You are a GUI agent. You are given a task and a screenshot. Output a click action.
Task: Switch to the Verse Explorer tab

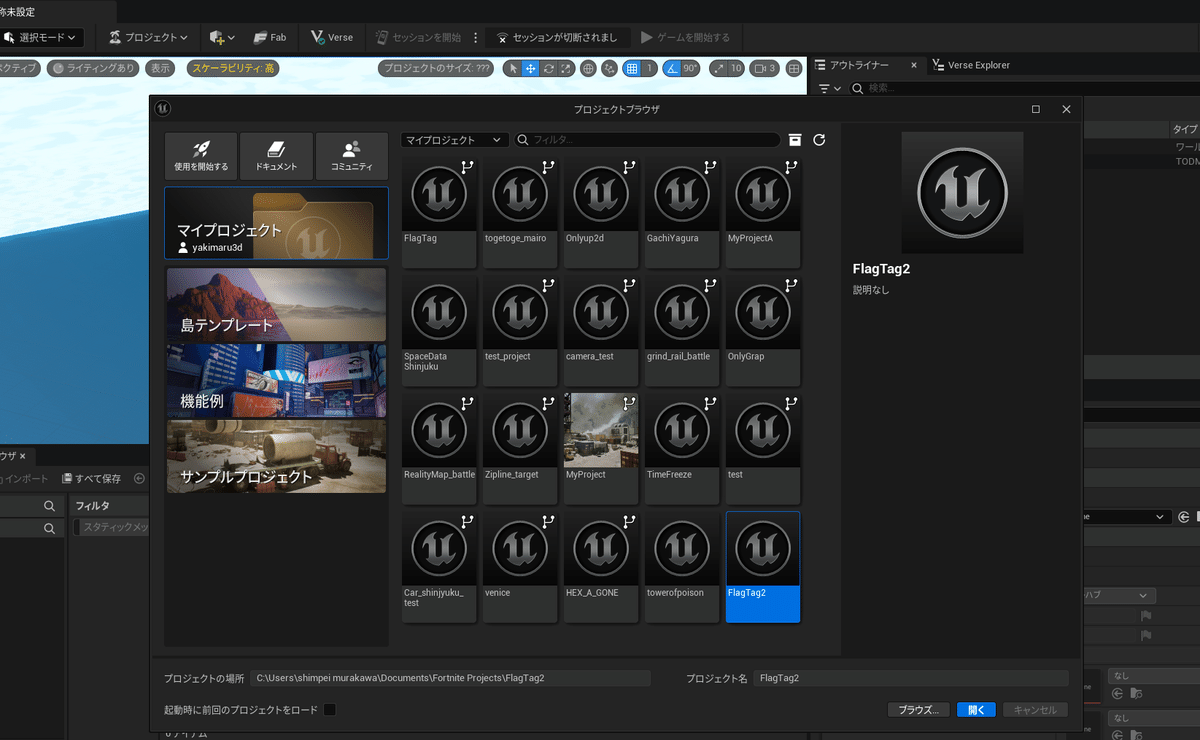pos(970,65)
